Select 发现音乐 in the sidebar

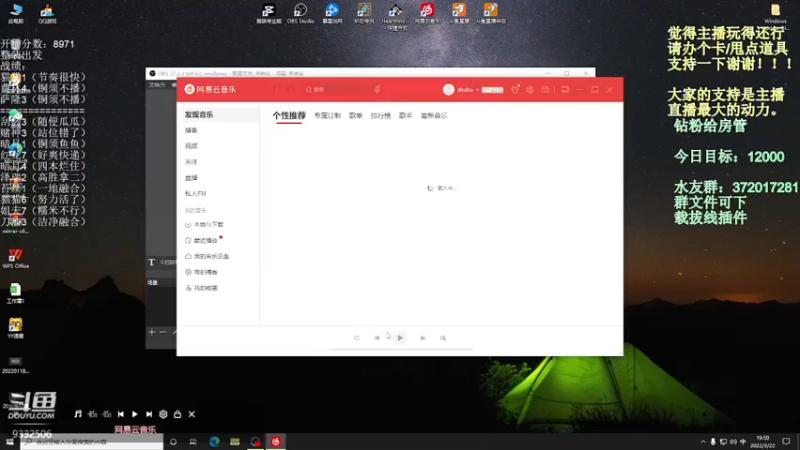[x=199, y=114]
